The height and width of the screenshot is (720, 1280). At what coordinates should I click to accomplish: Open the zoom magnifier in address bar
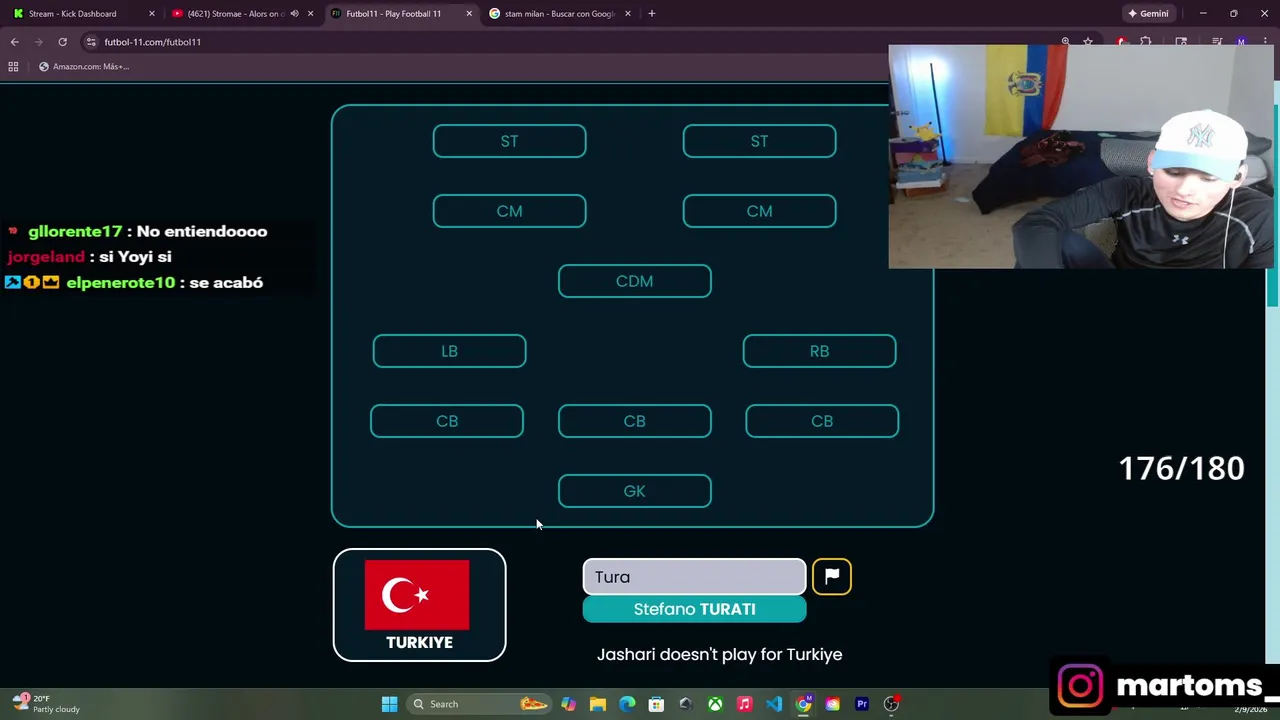tap(1065, 42)
